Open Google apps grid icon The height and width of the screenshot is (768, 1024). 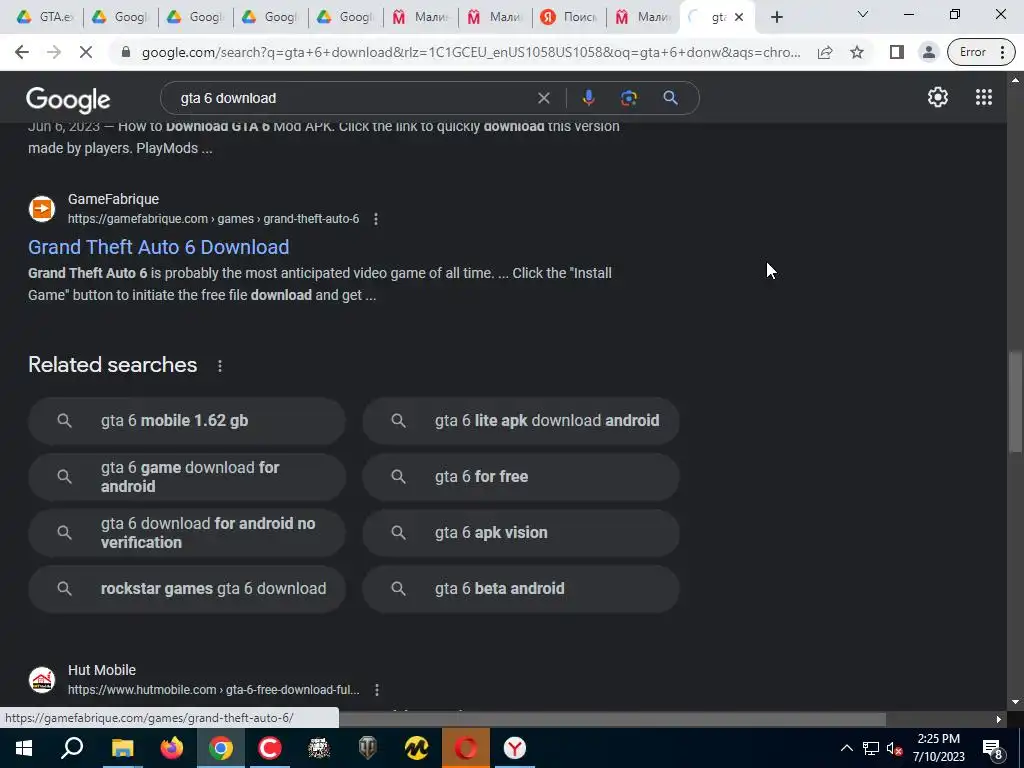(984, 97)
